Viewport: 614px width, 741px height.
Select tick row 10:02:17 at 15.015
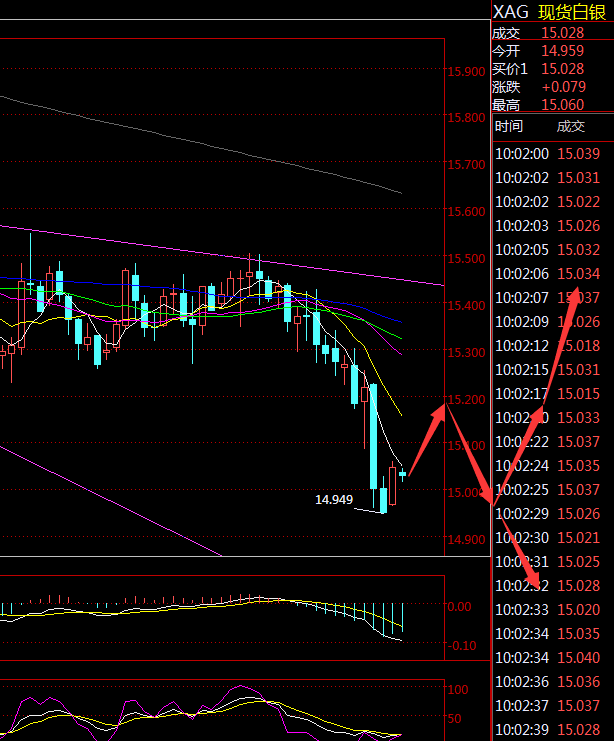click(547, 394)
